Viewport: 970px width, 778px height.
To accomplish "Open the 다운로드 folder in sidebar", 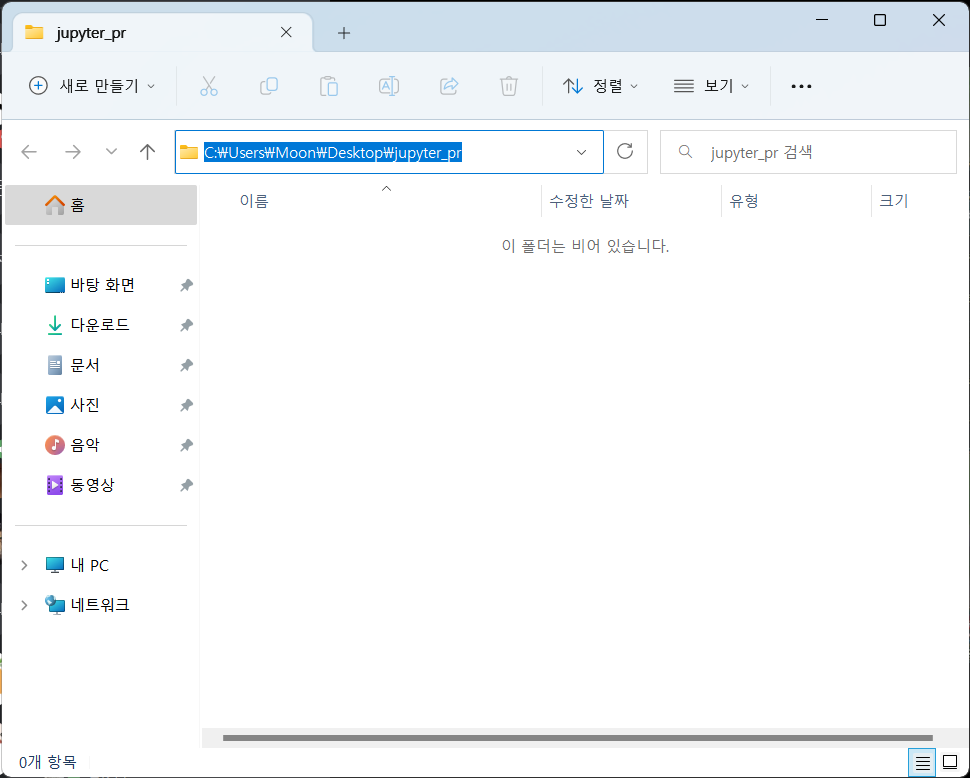I will click(99, 325).
